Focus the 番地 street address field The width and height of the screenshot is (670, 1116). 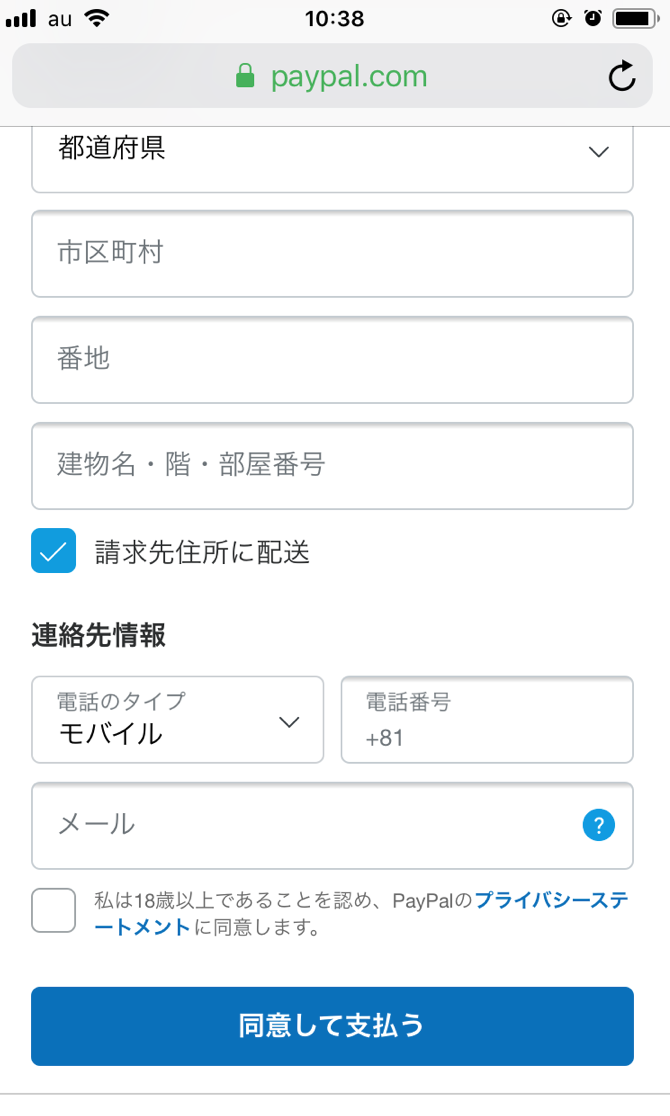pos(332,360)
